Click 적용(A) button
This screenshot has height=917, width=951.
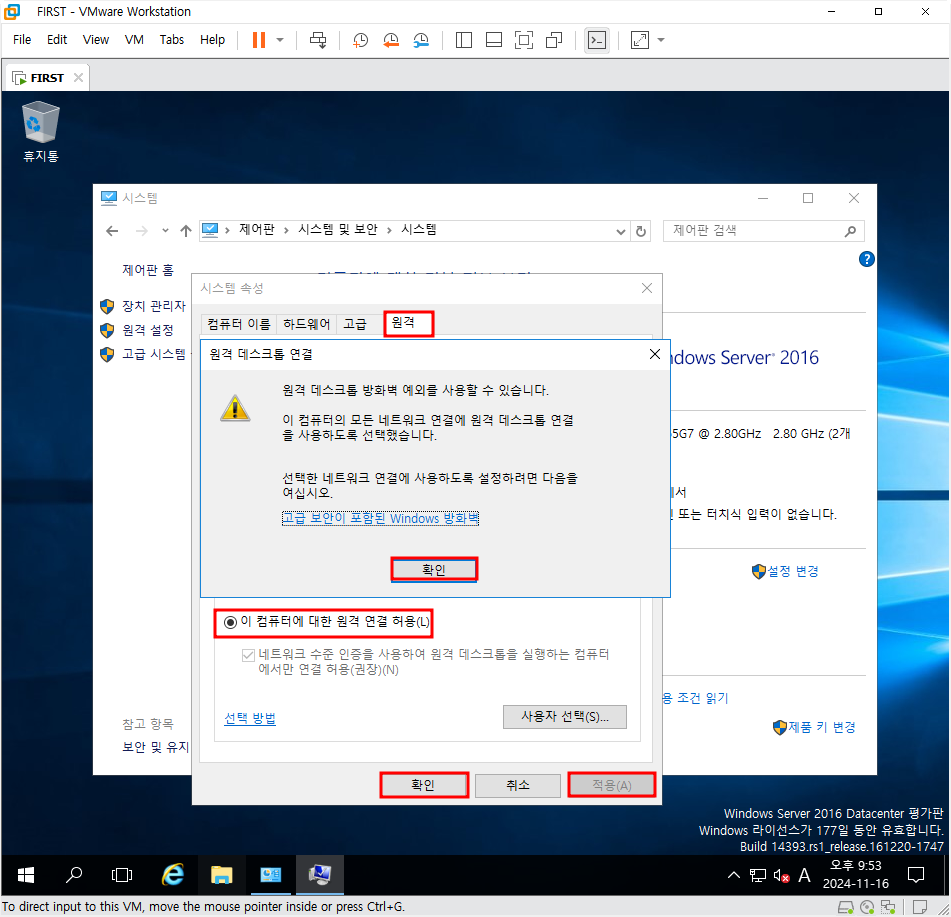(612, 785)
